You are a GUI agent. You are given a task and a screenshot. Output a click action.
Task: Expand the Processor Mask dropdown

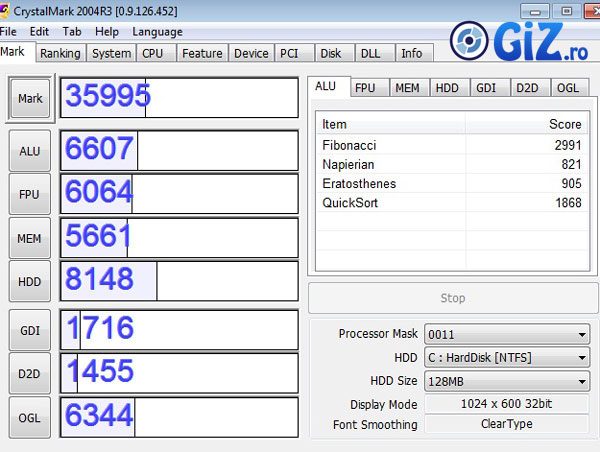pyautogui.click(x=507, y=334)
